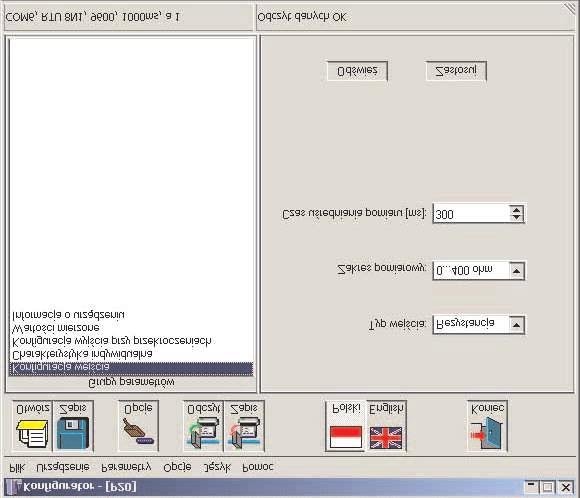Exit the program via the Koniec door icon

click(x=488, y=426)
